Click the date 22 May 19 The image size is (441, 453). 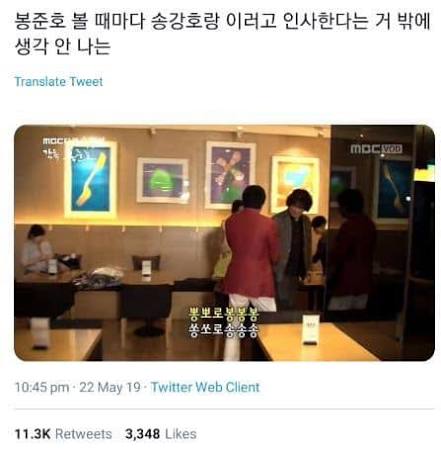[110, 387]
